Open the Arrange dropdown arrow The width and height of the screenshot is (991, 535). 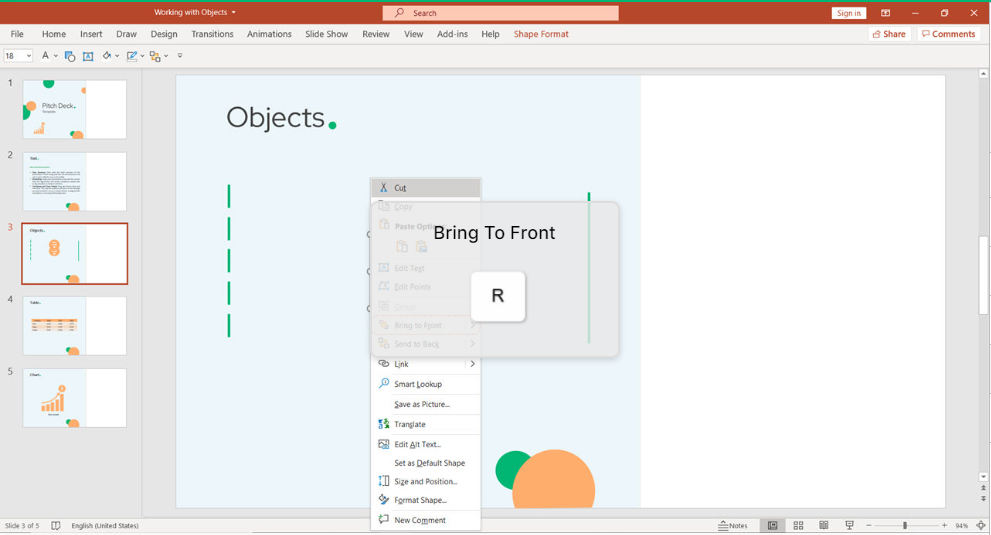pos(166,56)
